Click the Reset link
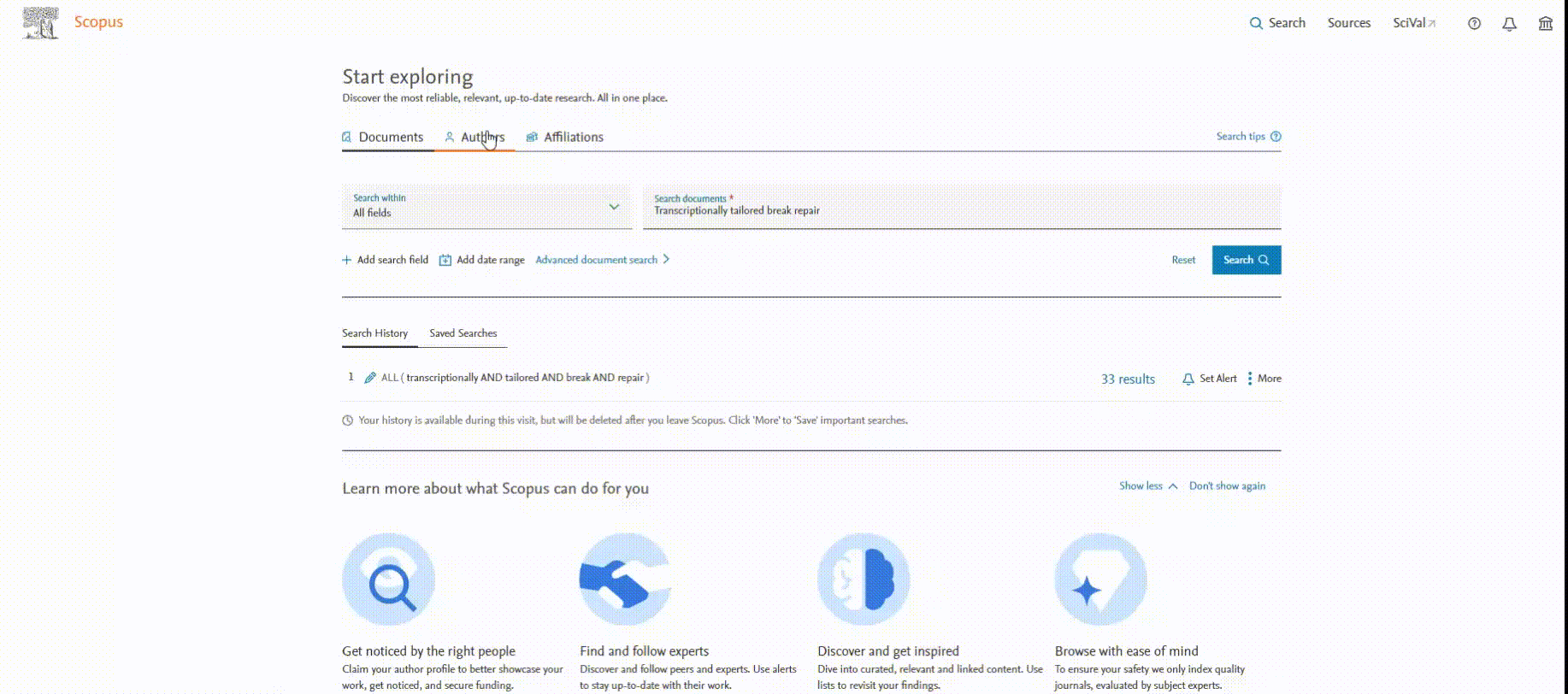The image size is (1568, 694). click(x=1183, y=260)
